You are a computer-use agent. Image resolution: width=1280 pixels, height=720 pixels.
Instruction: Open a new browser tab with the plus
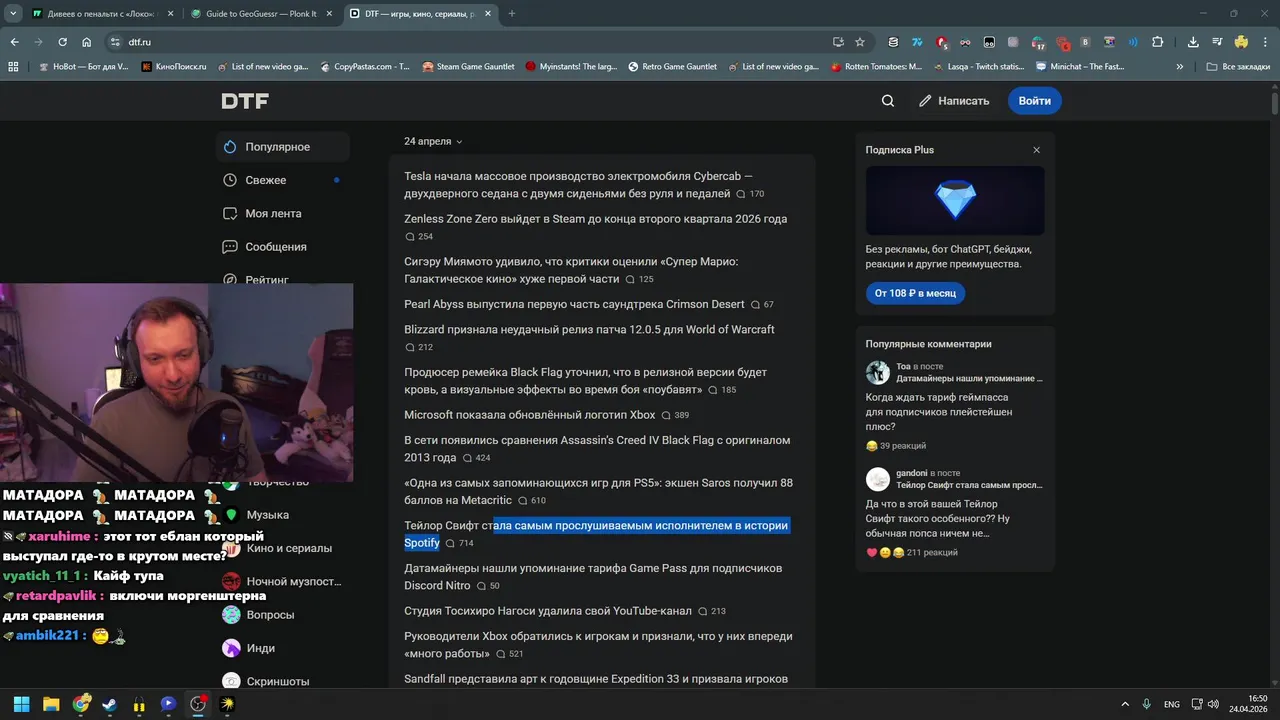pyautogui.click(x=512, y=14)
